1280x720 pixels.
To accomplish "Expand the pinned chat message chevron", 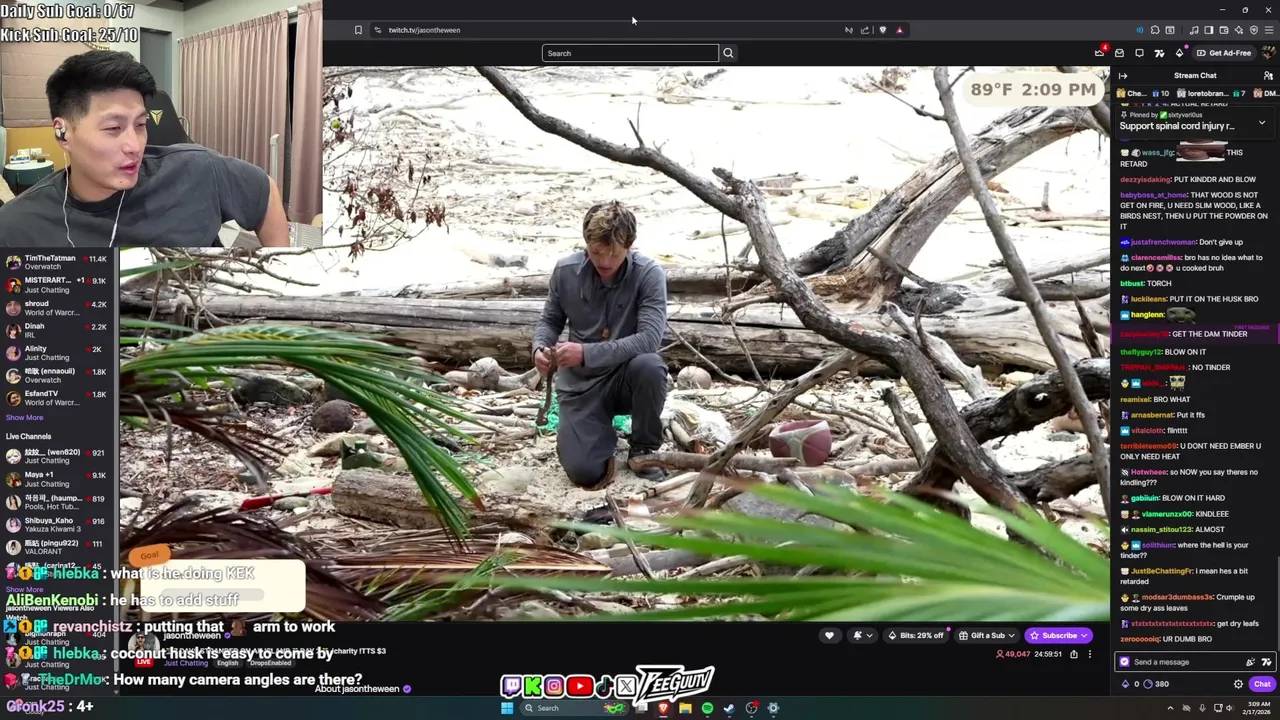I will [x=1262, y=122].
